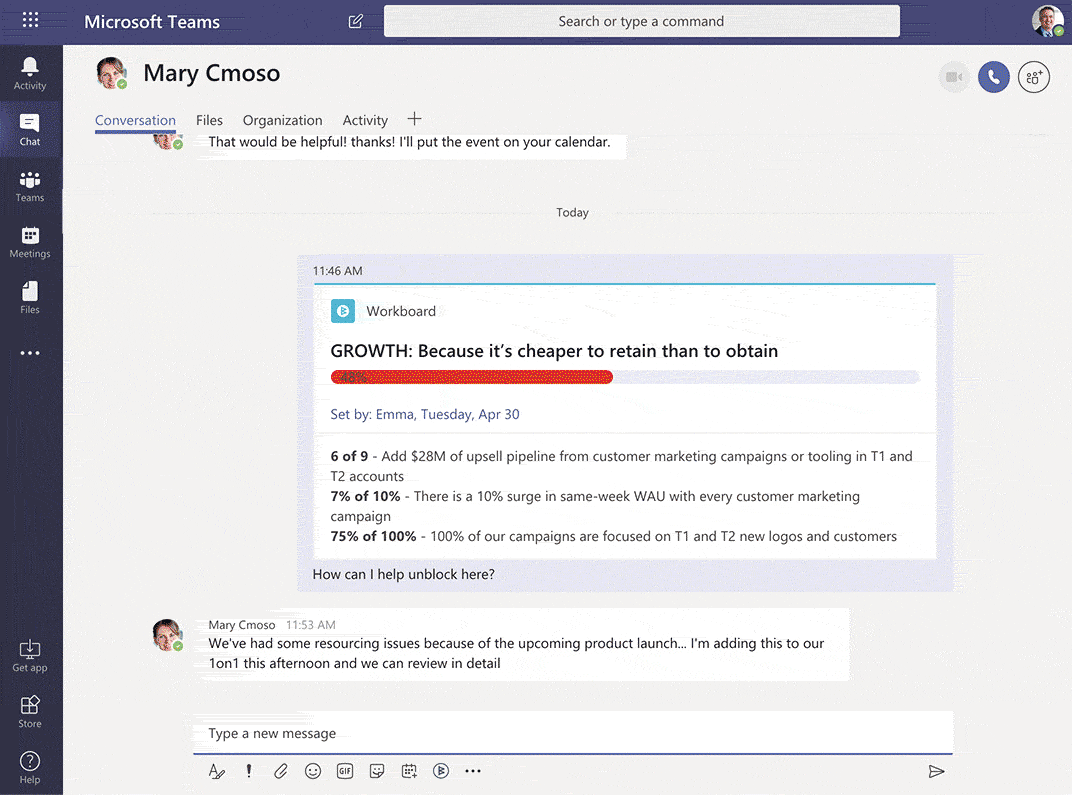Open the sticker picker
The width and height of the screenshot is (1072, 795).
[377, 771]
